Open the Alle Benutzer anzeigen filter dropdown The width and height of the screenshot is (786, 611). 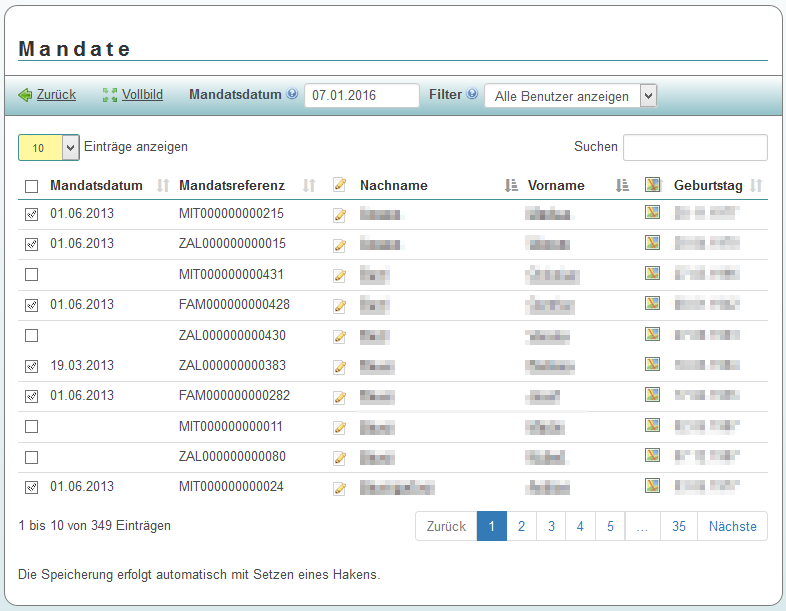pyautogui.click(x=570, y=96)
